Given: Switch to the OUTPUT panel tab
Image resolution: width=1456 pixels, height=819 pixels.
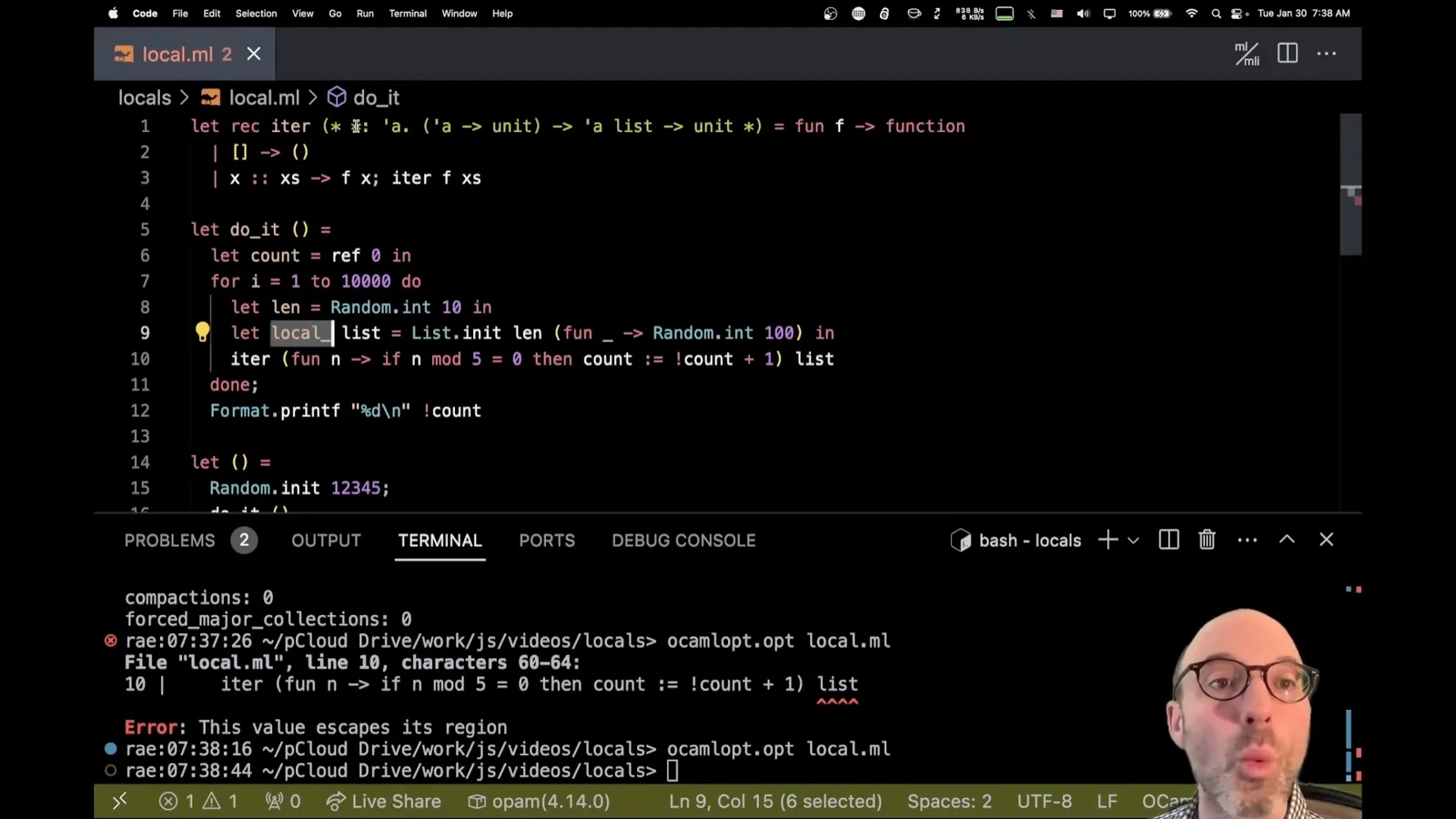Looking at the screenshot, I should (326, 541).
